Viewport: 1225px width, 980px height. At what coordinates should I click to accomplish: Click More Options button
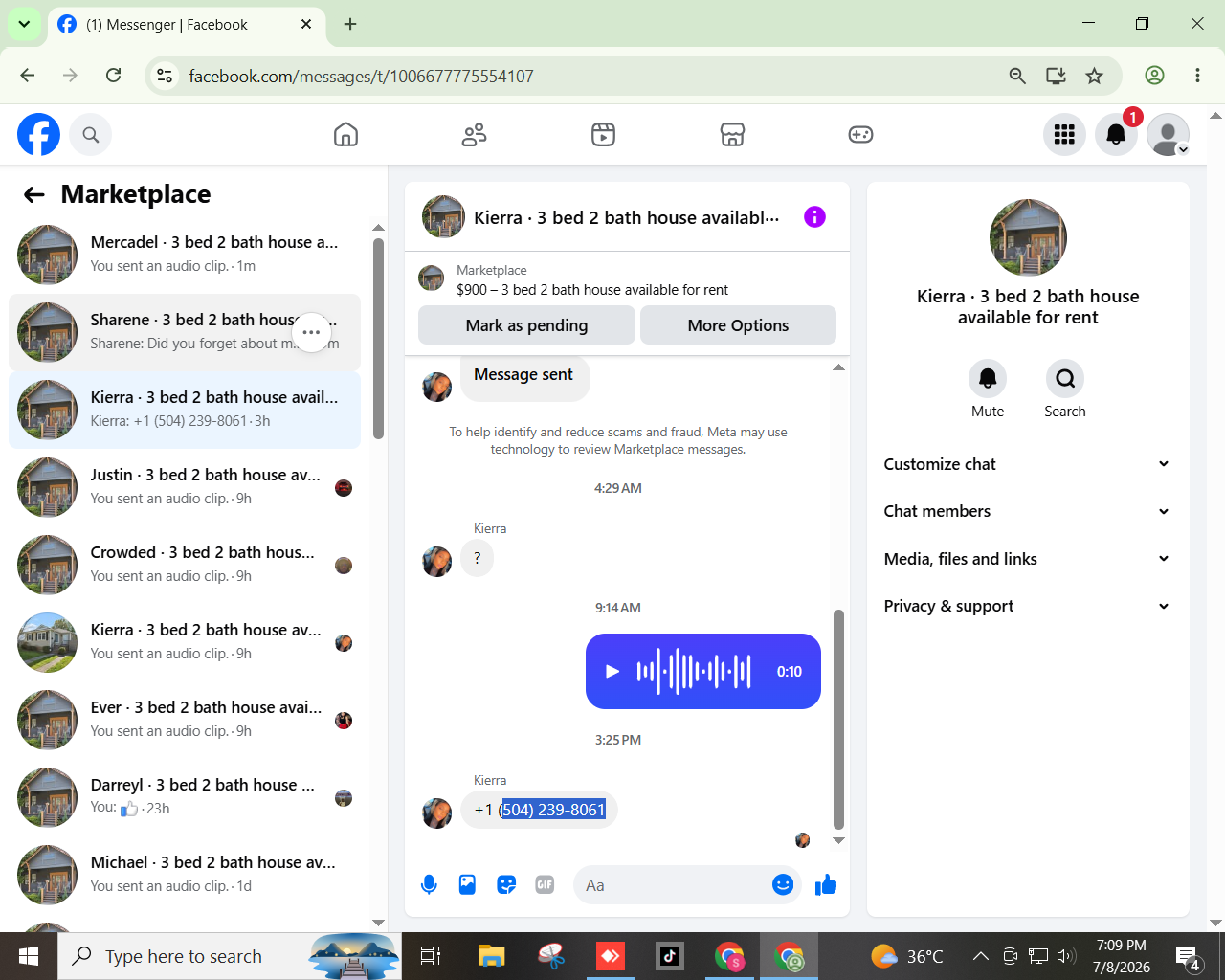pyautogui.click(x=738, y=325)
